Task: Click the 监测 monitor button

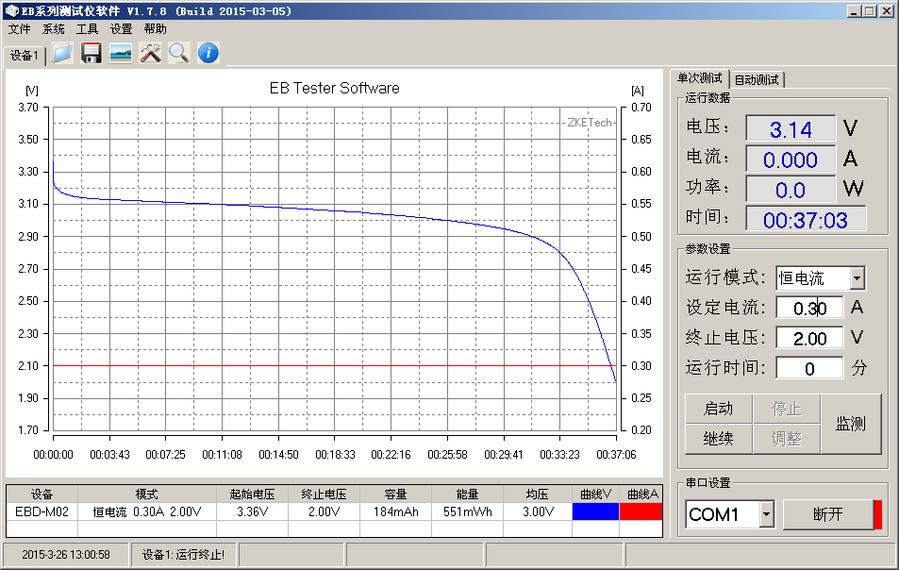Action: [851, 424]
